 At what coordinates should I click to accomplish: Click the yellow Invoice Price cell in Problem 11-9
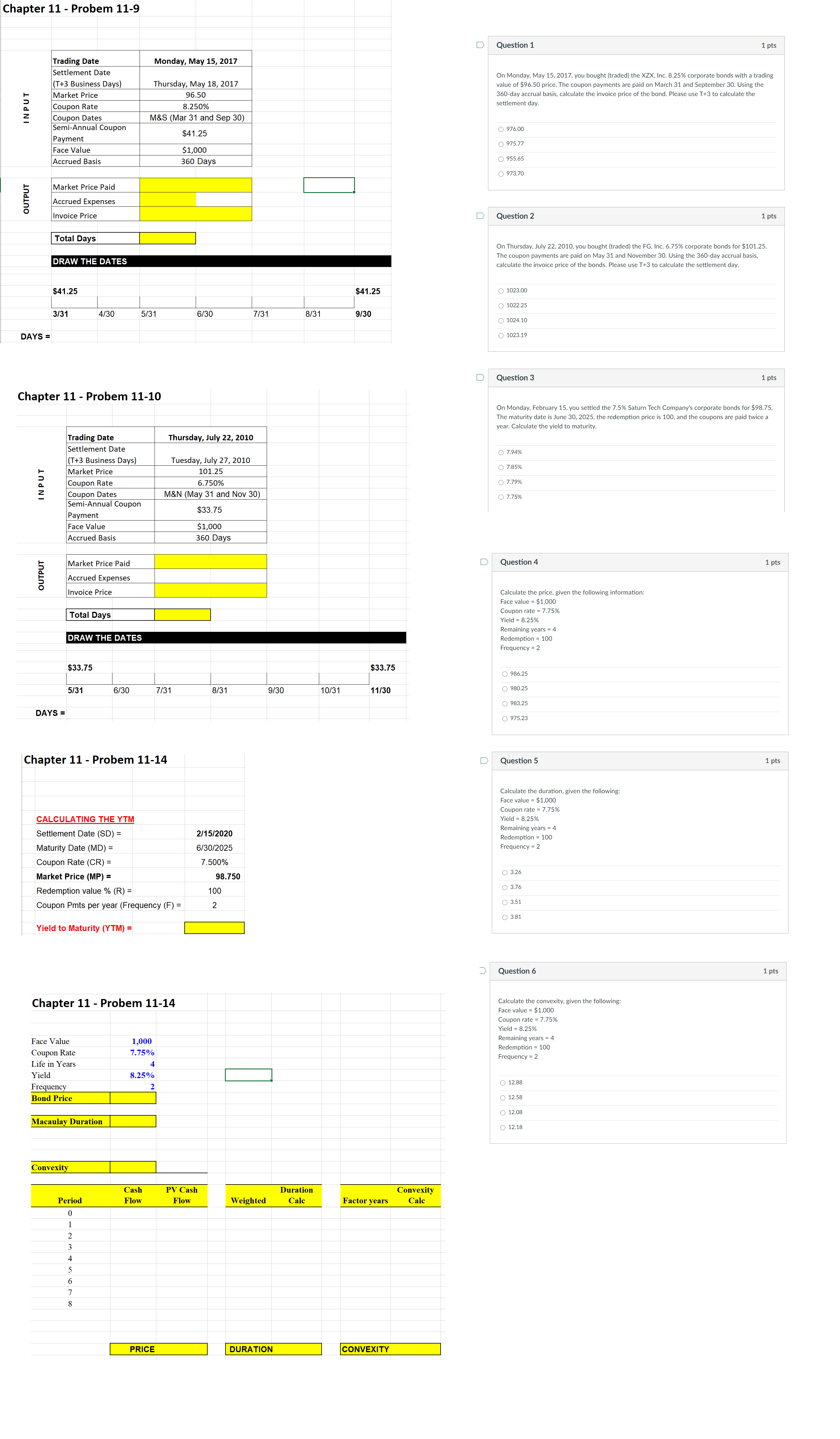195,214
